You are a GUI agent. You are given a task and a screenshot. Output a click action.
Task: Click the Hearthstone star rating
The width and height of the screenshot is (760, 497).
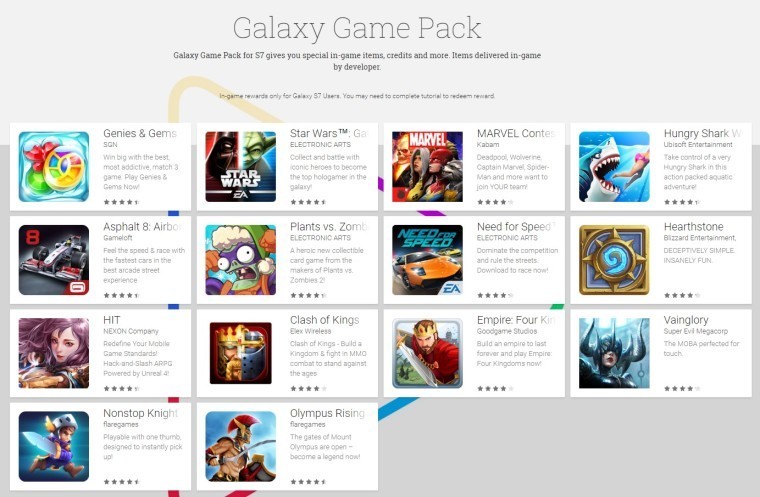pos(682,295)
